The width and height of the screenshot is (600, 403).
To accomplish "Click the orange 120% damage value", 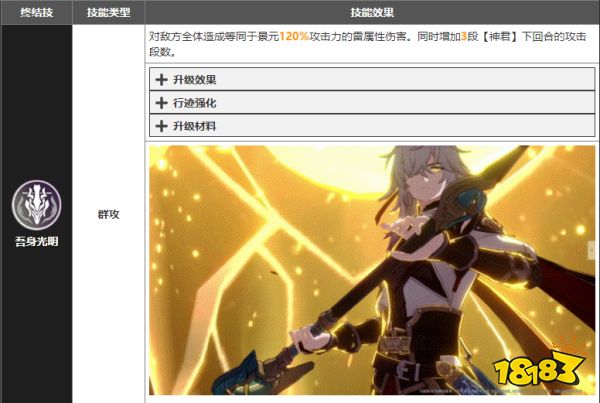I will (294, 36).
